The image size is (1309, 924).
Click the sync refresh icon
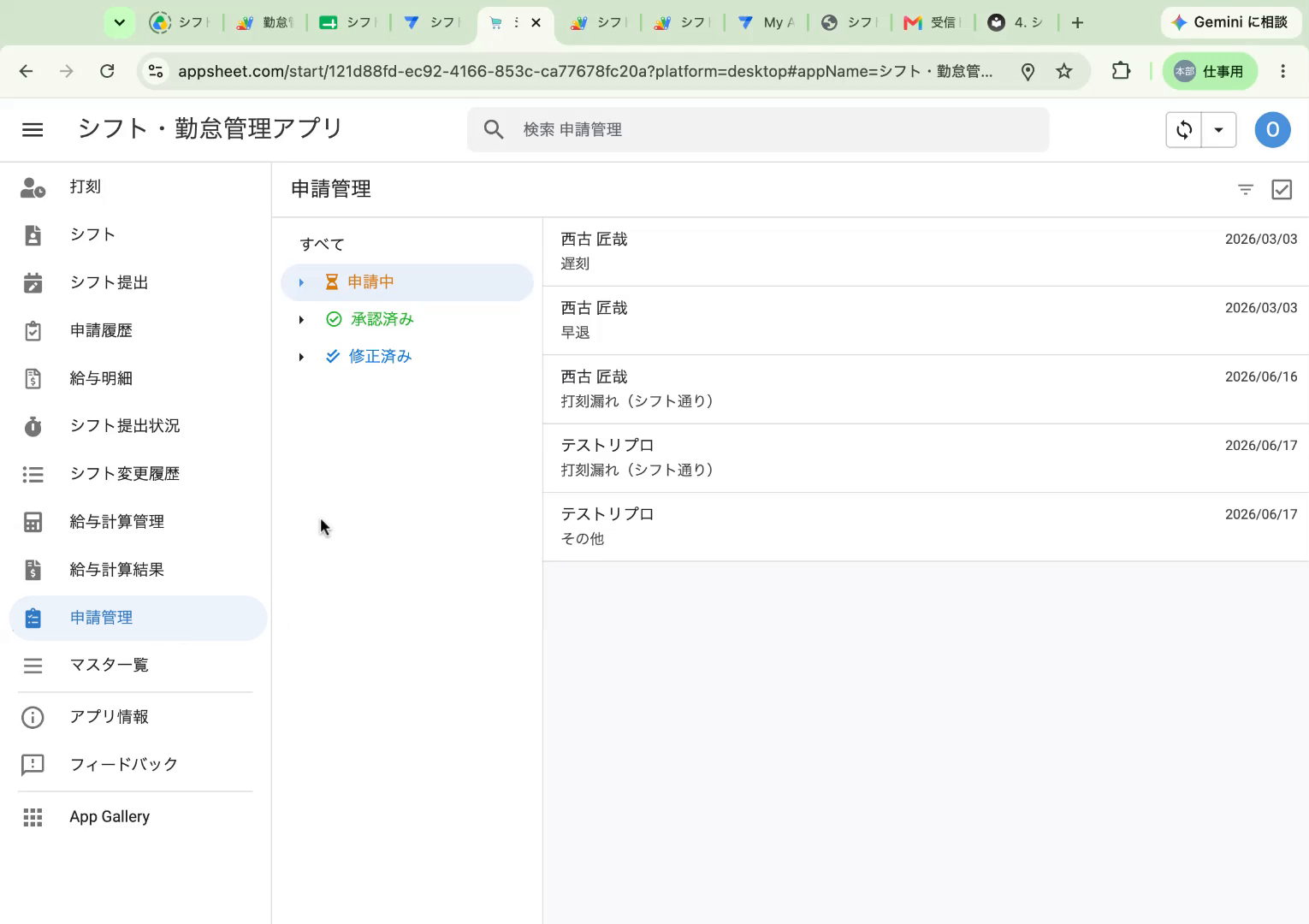pyautogui.click(x=1184, y=130)
